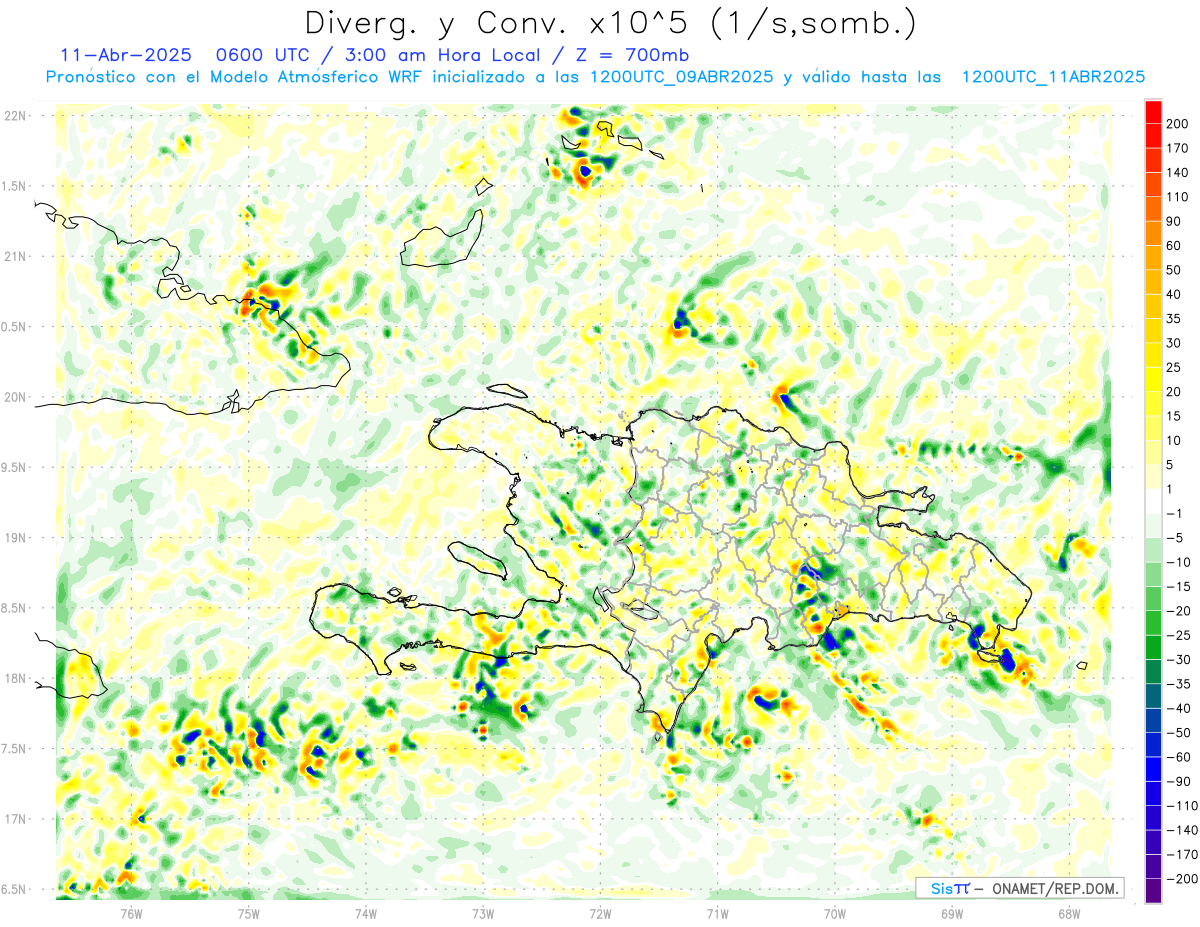Click the colorbar value '-60'
1200x927 pixels.
click(x=1180, y=756)
